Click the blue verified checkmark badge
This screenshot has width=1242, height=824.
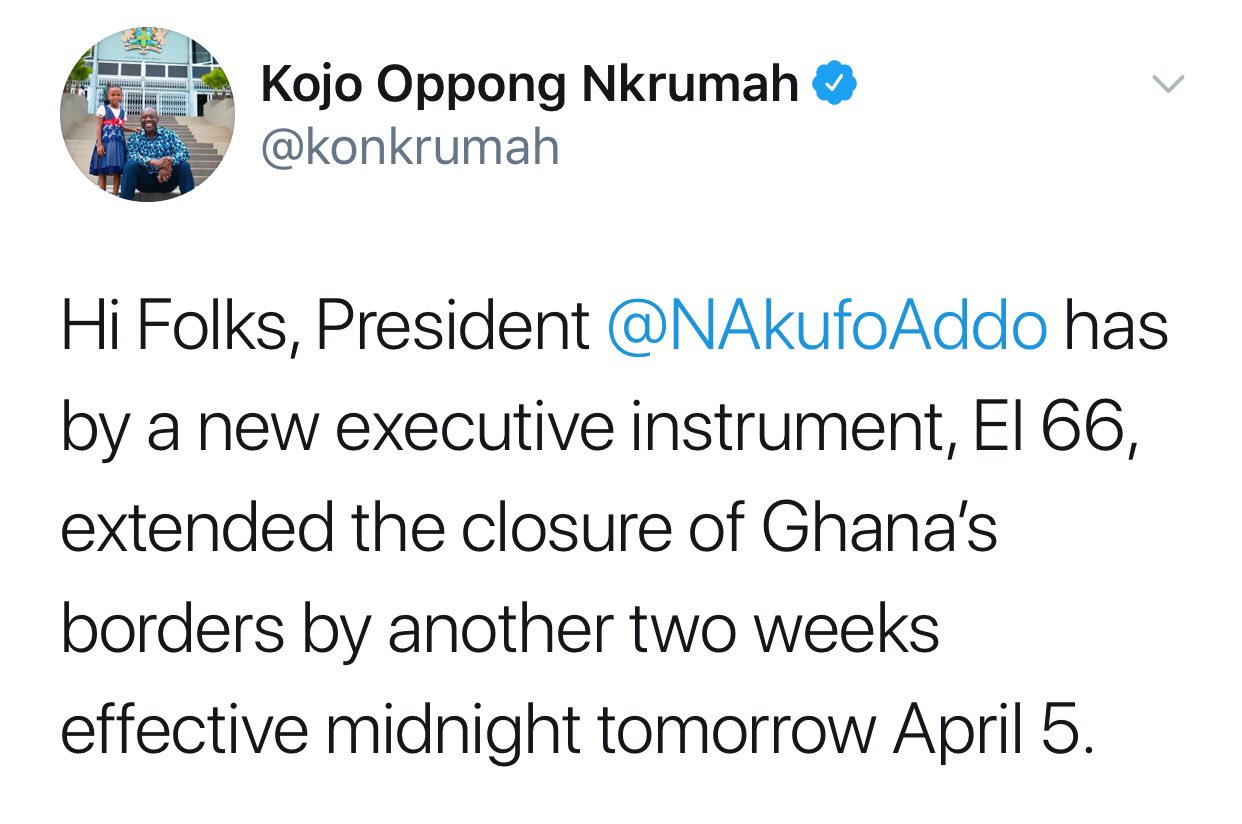pyautogui.click(x=836, y=87)
